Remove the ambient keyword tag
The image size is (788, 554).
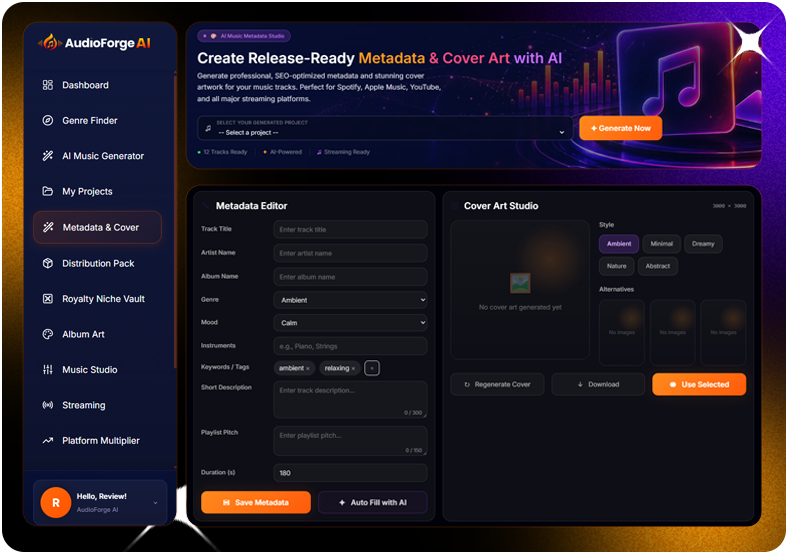click(x=308, y=368)
